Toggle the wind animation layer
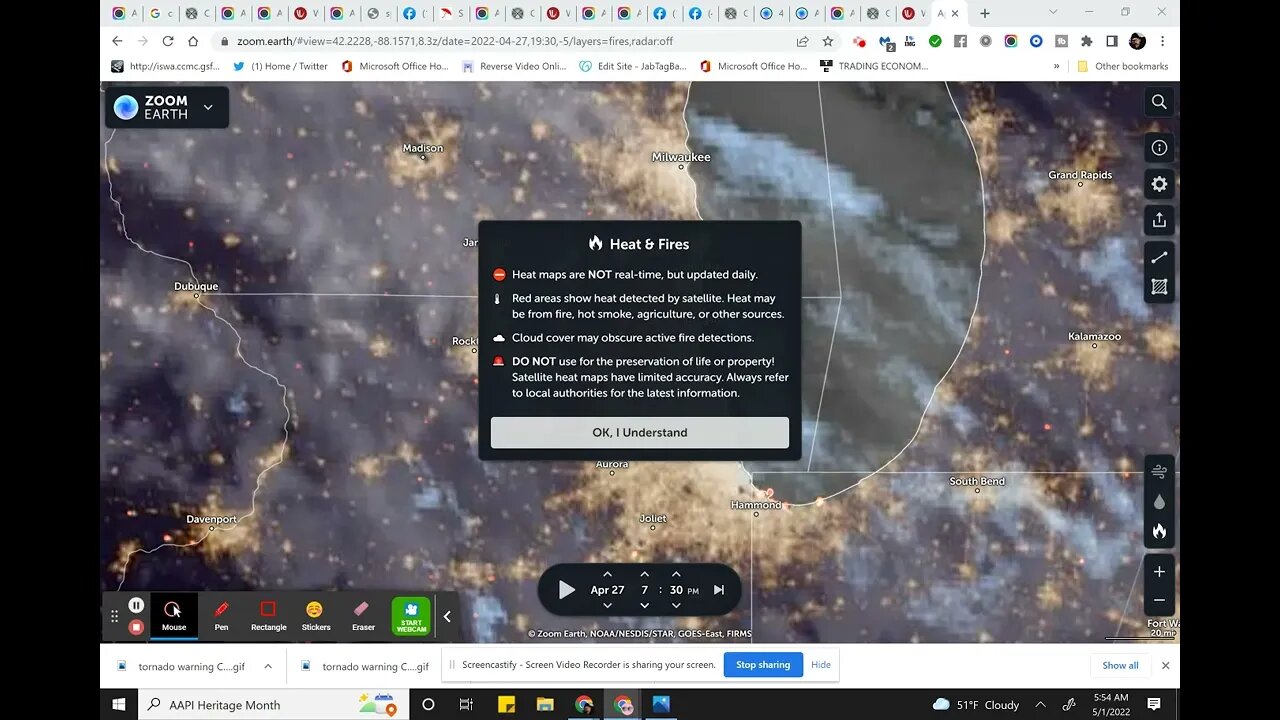This screenshot has height=720, width=1280. click(1159, 471)
